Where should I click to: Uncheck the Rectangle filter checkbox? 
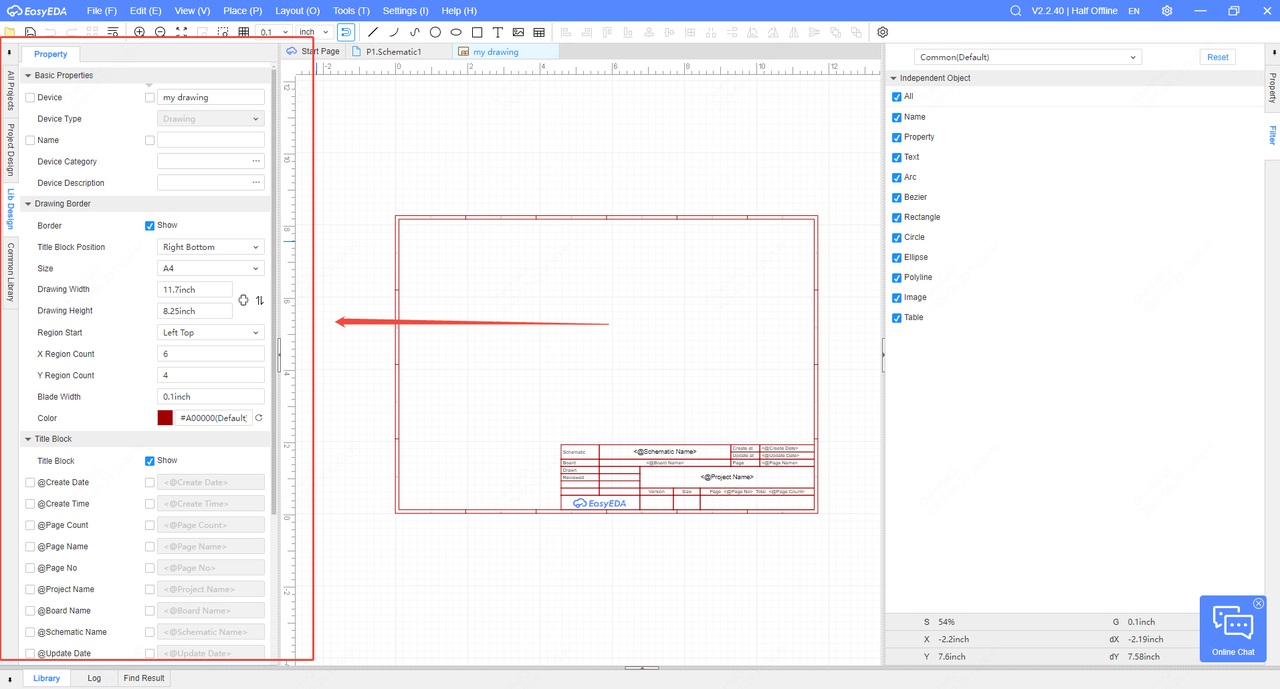pos(897,217)
